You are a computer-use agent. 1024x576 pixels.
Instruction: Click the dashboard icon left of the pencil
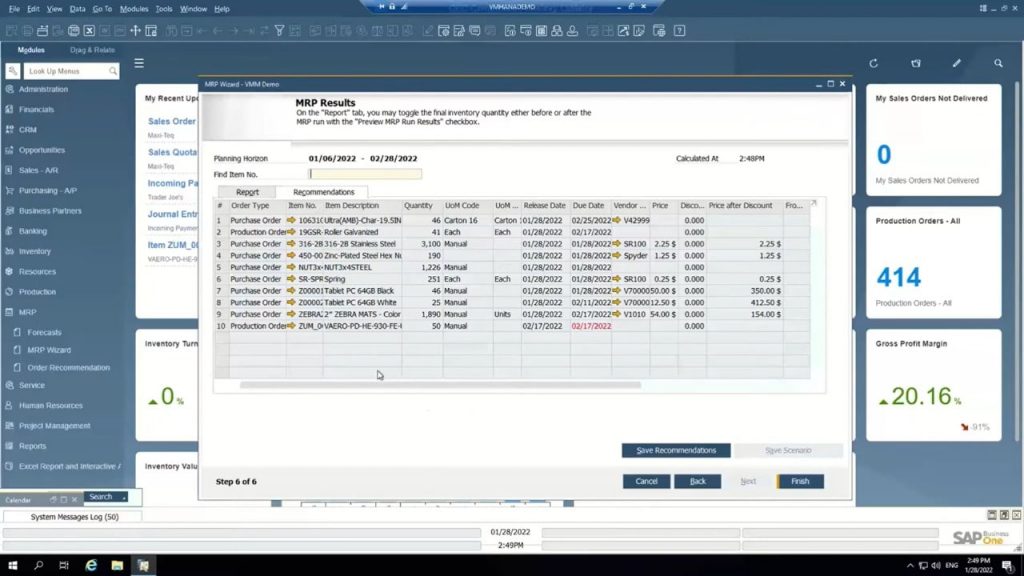916,63
